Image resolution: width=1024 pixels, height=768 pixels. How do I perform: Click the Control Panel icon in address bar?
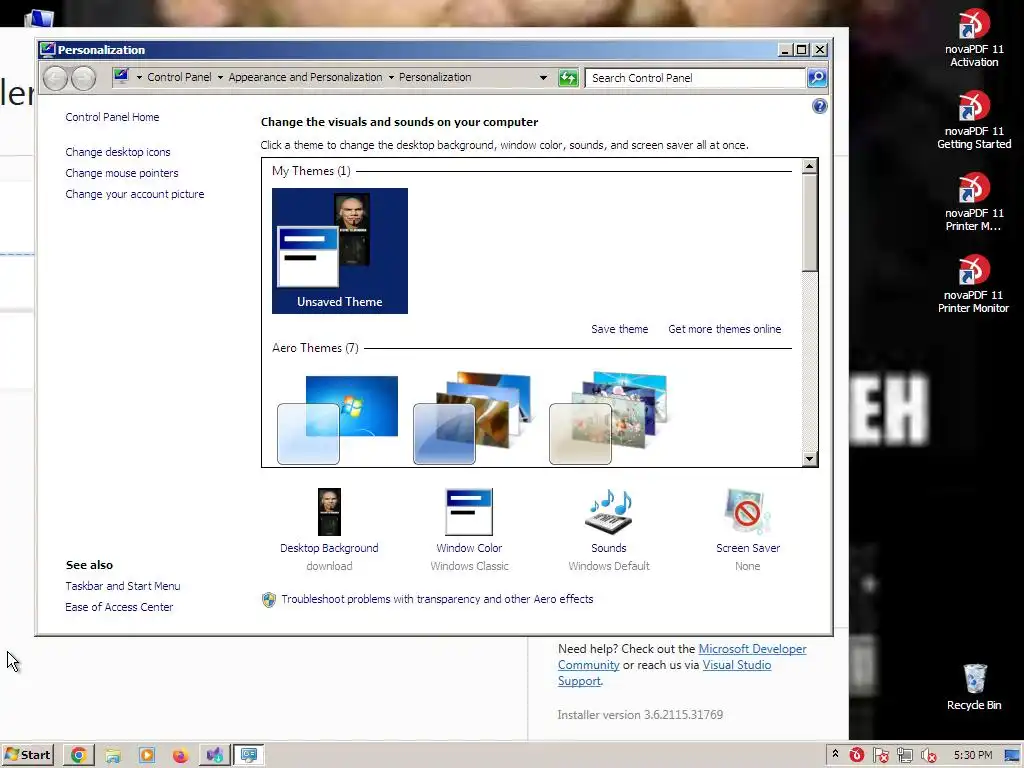tap(121, 76)
